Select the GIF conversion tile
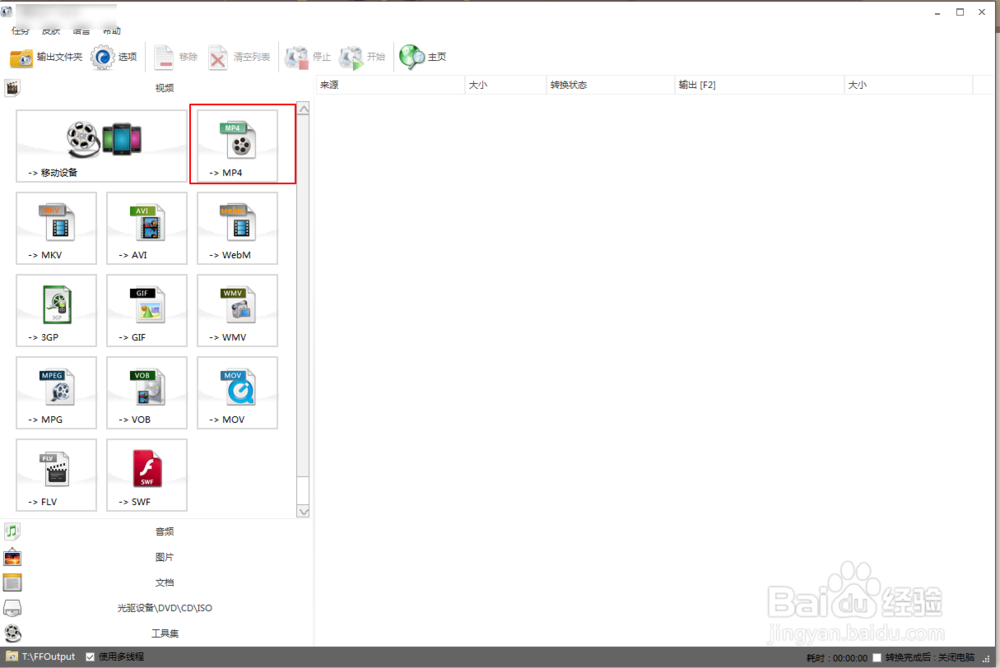The image size is (1000, 668). tap(147, 311)
